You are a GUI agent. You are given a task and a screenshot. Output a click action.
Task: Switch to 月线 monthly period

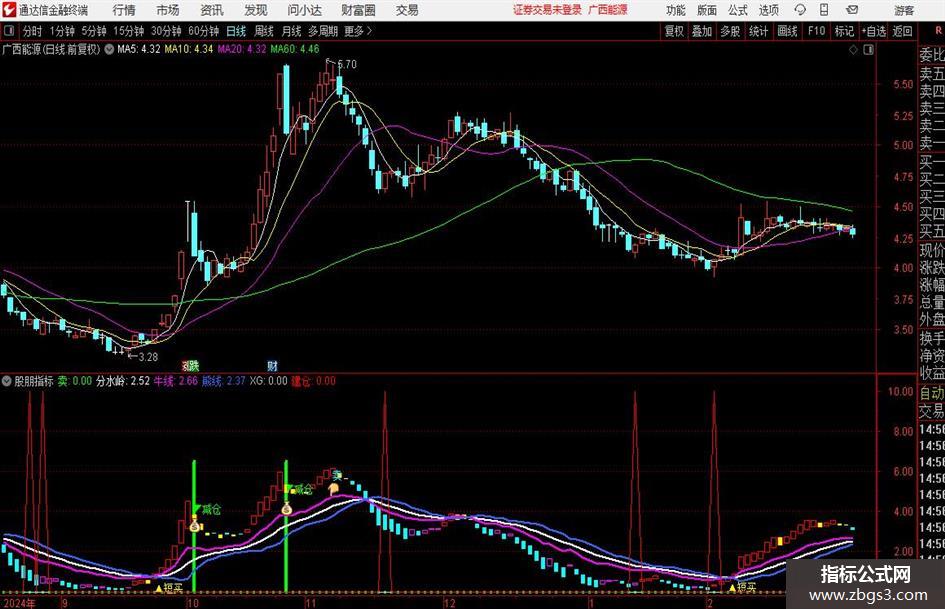[291, 31]
